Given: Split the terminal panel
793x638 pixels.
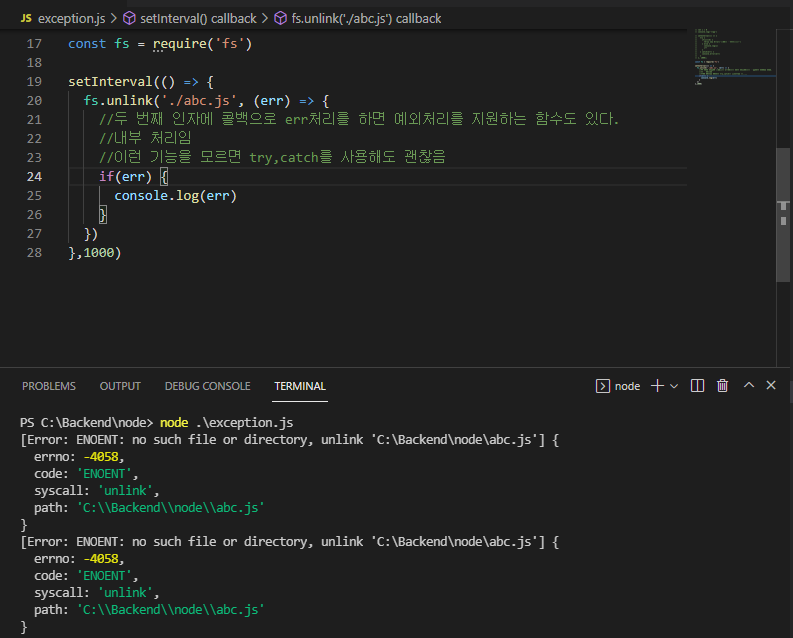Looking at the screenshot, I should (697, 386).
